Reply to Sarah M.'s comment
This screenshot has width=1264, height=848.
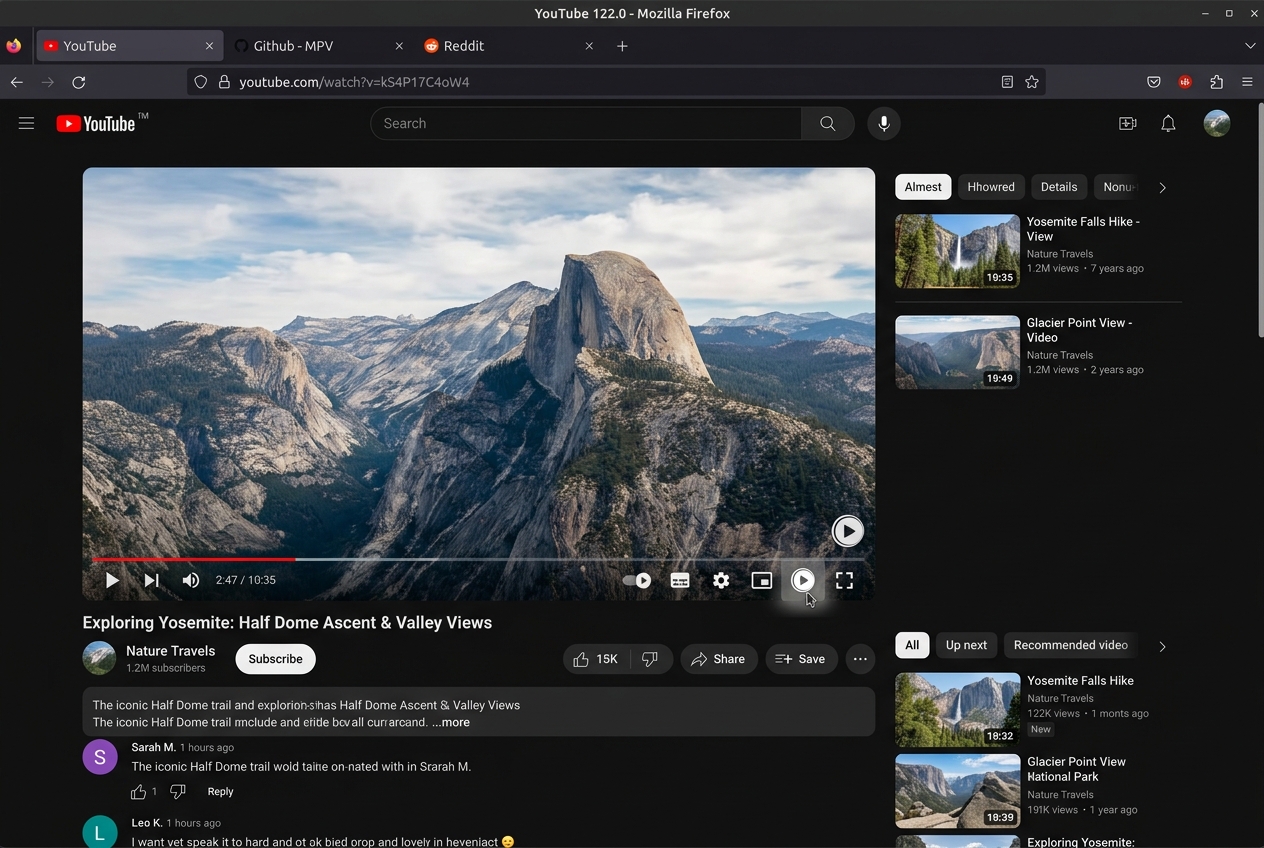[x=220, y=791]
